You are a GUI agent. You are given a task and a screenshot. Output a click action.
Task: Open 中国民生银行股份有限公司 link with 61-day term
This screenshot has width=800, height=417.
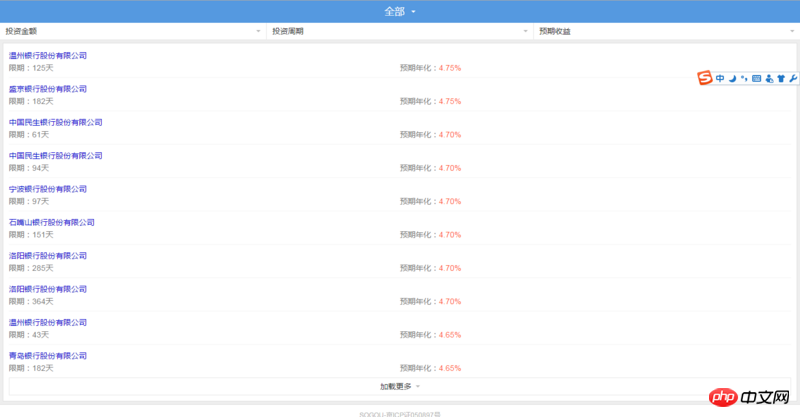tap(56, 122)
